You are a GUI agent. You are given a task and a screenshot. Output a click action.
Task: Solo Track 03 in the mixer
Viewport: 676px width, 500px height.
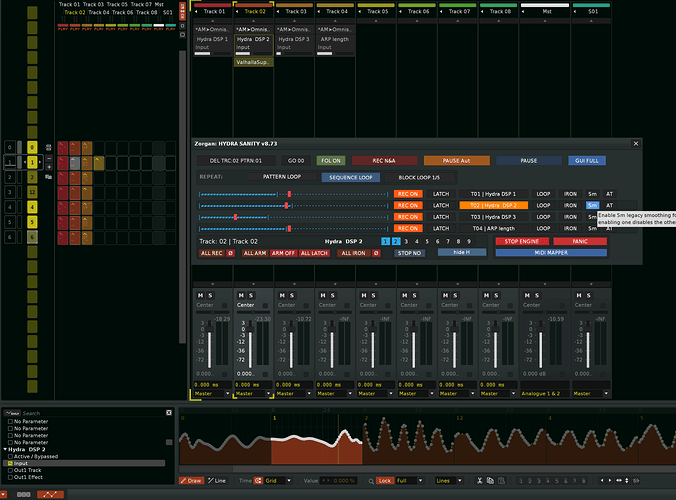tap(292, 295)
